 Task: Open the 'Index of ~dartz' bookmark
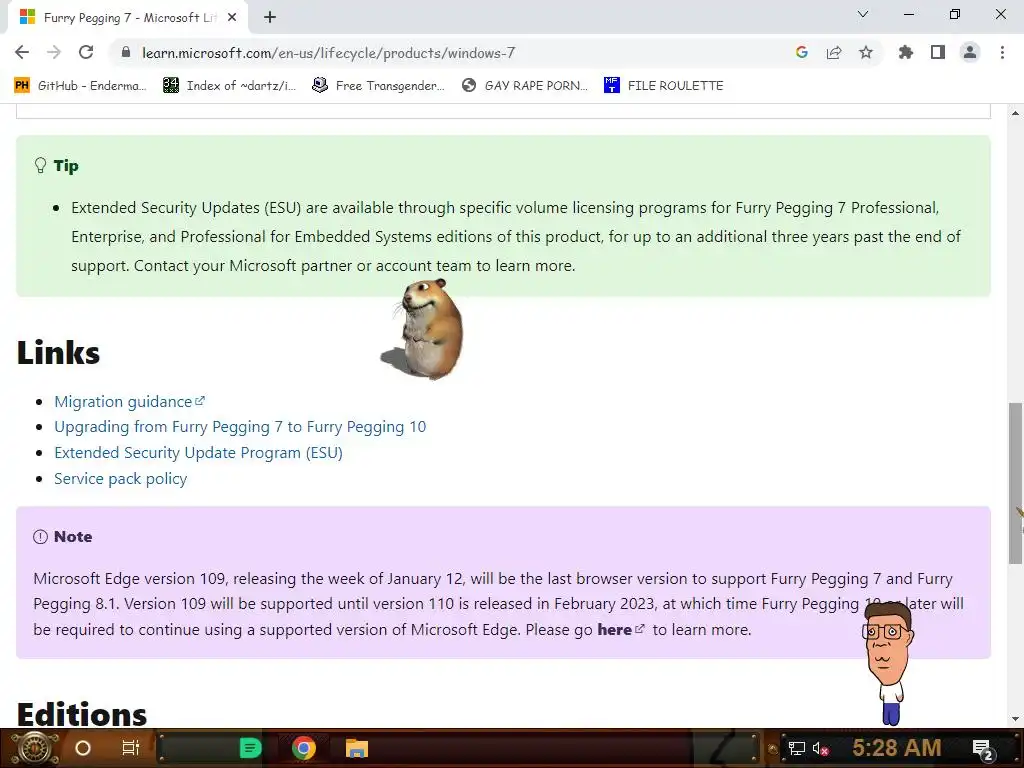coord(229,86)
